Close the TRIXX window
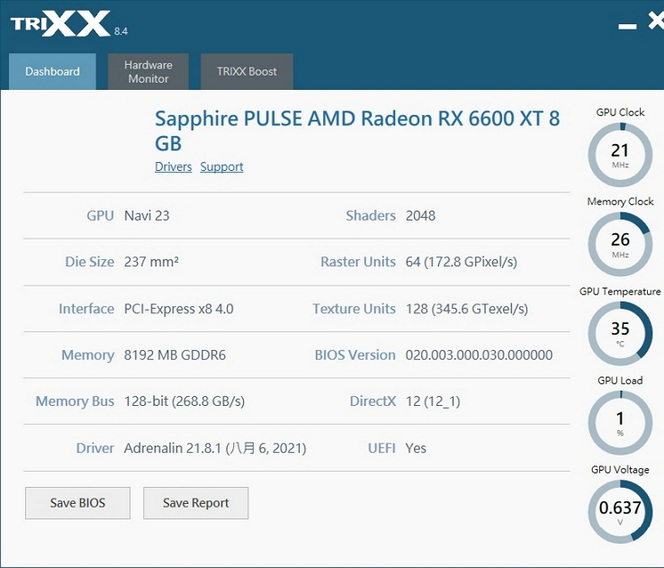Image resolution: width=664 pixels, height=568 pixels. [656, 21]
